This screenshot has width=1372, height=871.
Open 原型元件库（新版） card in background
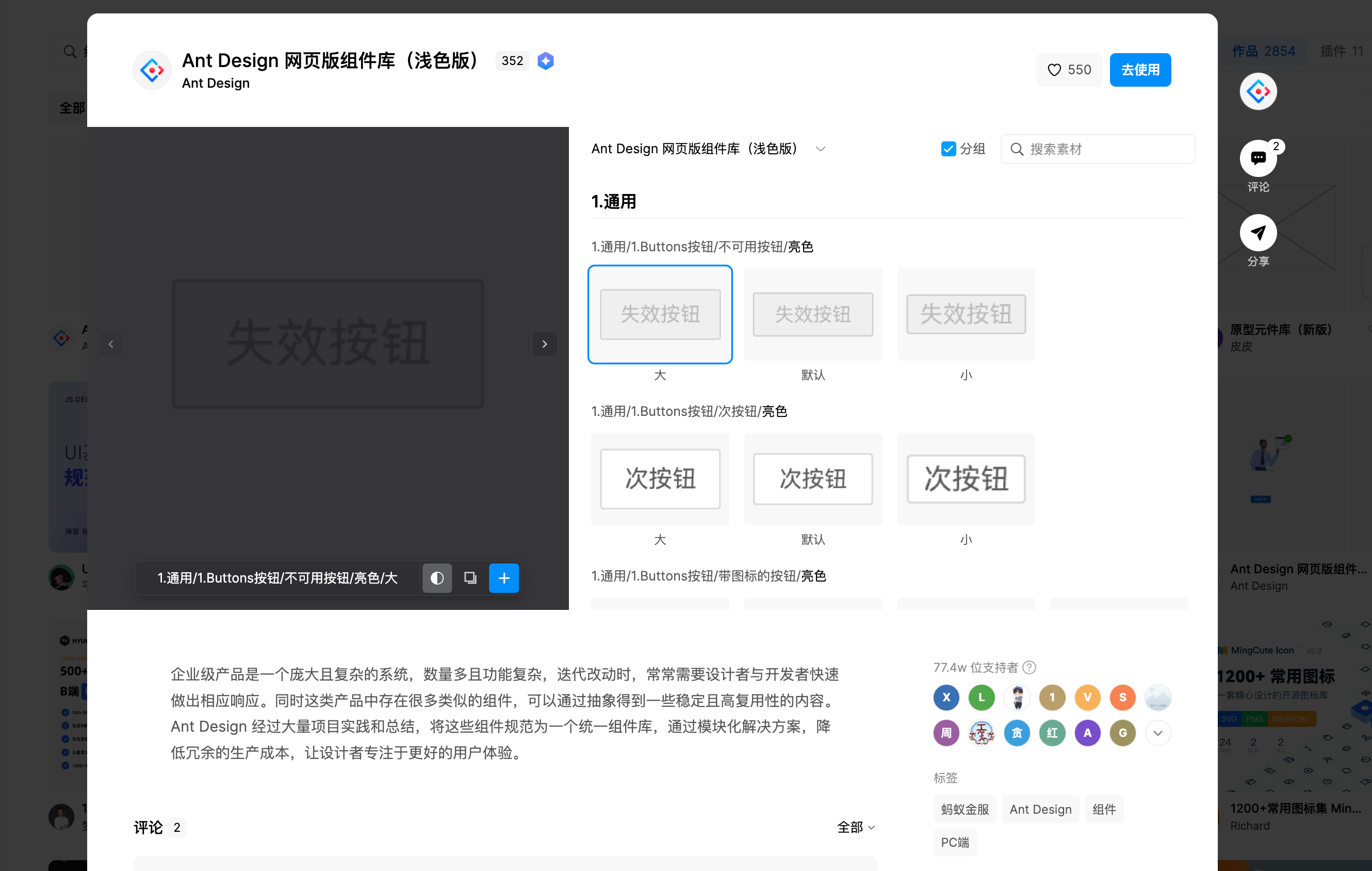[1281, 330]
